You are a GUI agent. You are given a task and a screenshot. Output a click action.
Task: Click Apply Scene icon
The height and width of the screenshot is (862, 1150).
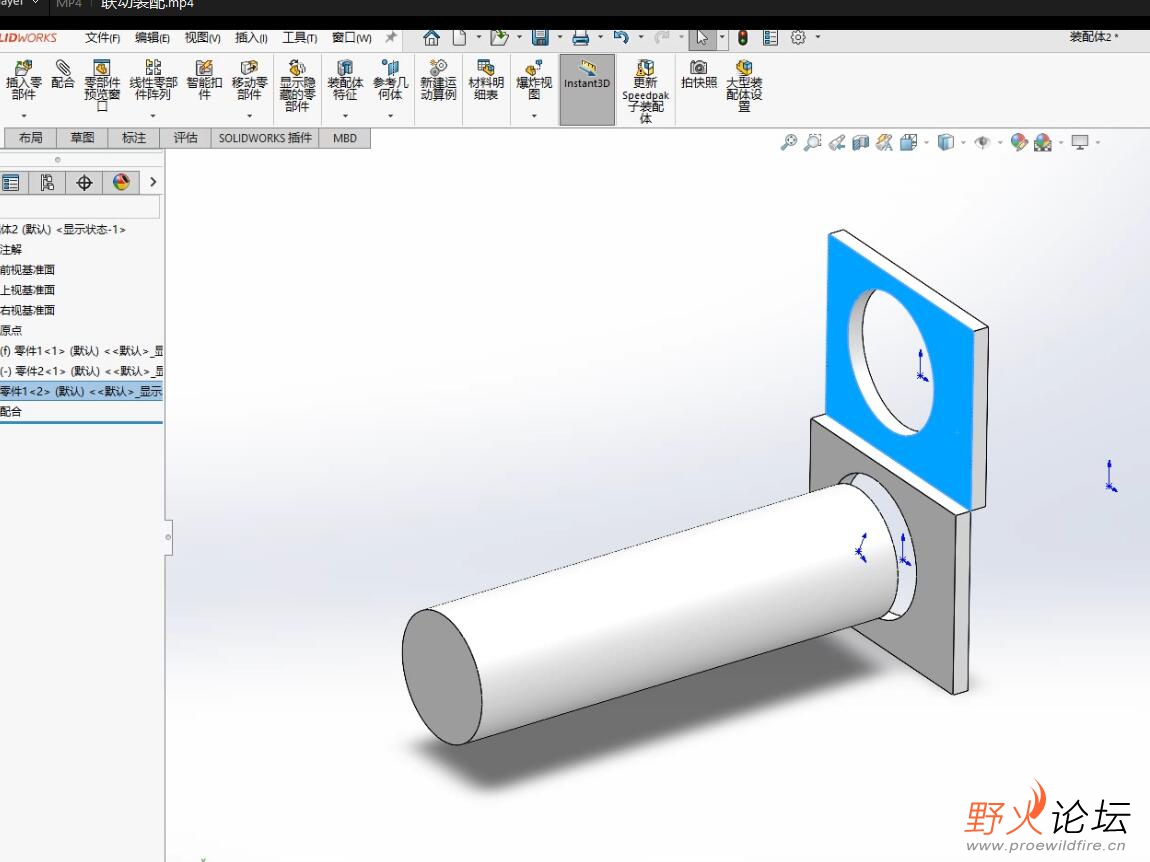coord(1043,142)
